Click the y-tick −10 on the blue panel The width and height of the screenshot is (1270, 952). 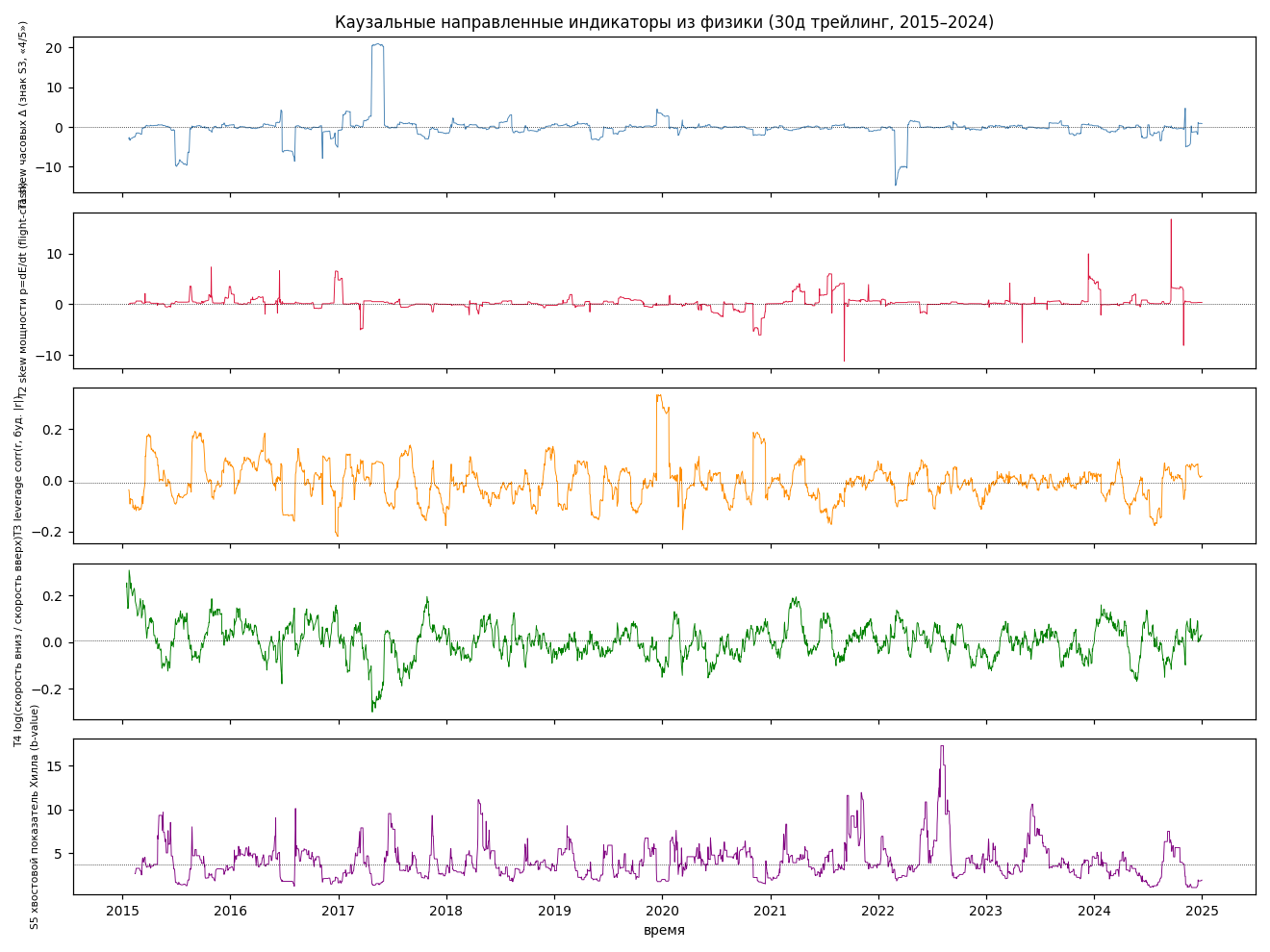point(49,167)
